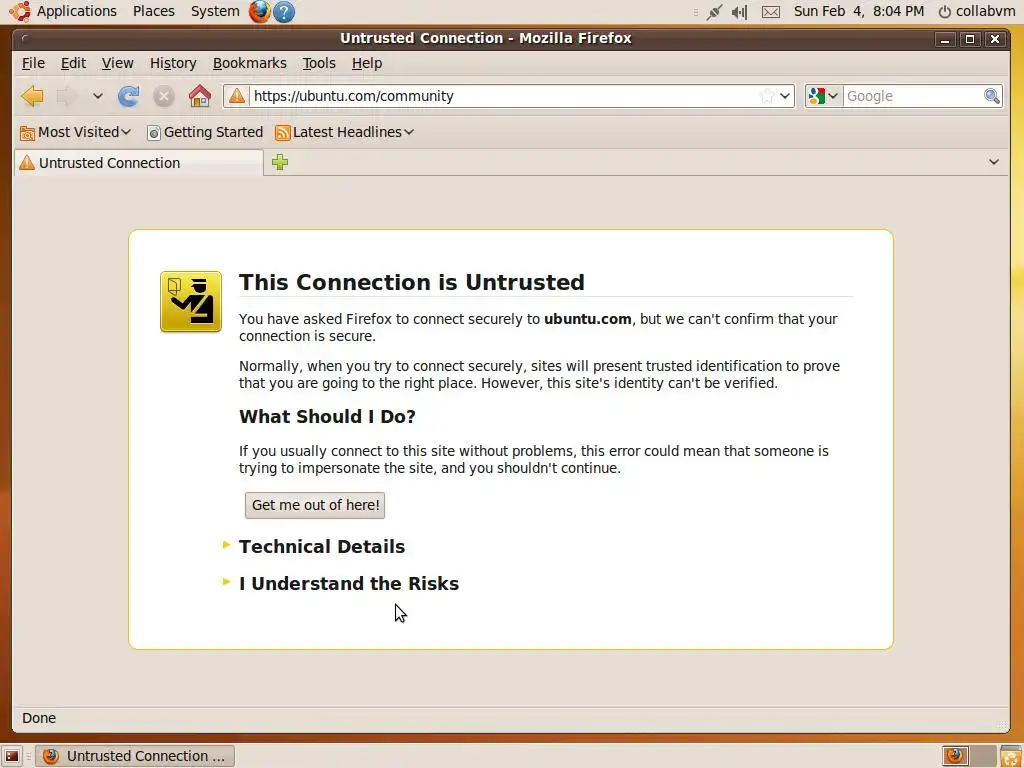Open the Help menu
The height and width of the screenshot is (768, 1024).
click(x=367, y=63)
